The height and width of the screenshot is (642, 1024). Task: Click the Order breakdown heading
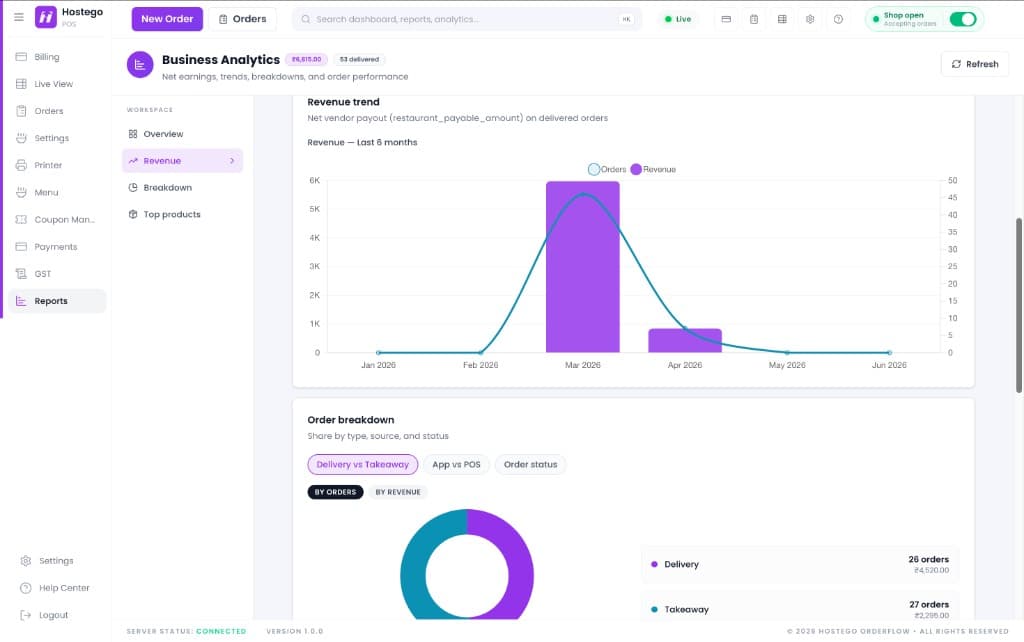[351, 420]
